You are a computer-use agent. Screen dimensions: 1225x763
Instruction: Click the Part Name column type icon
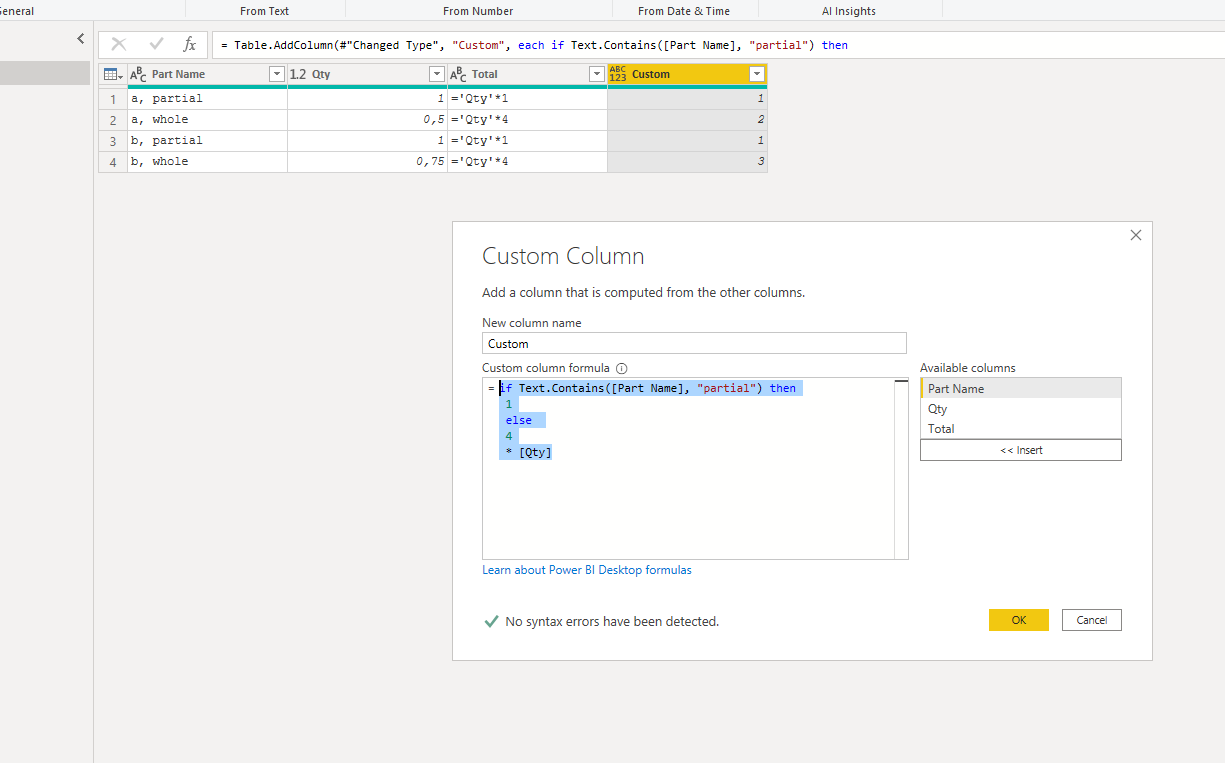[x=138, y=74]
